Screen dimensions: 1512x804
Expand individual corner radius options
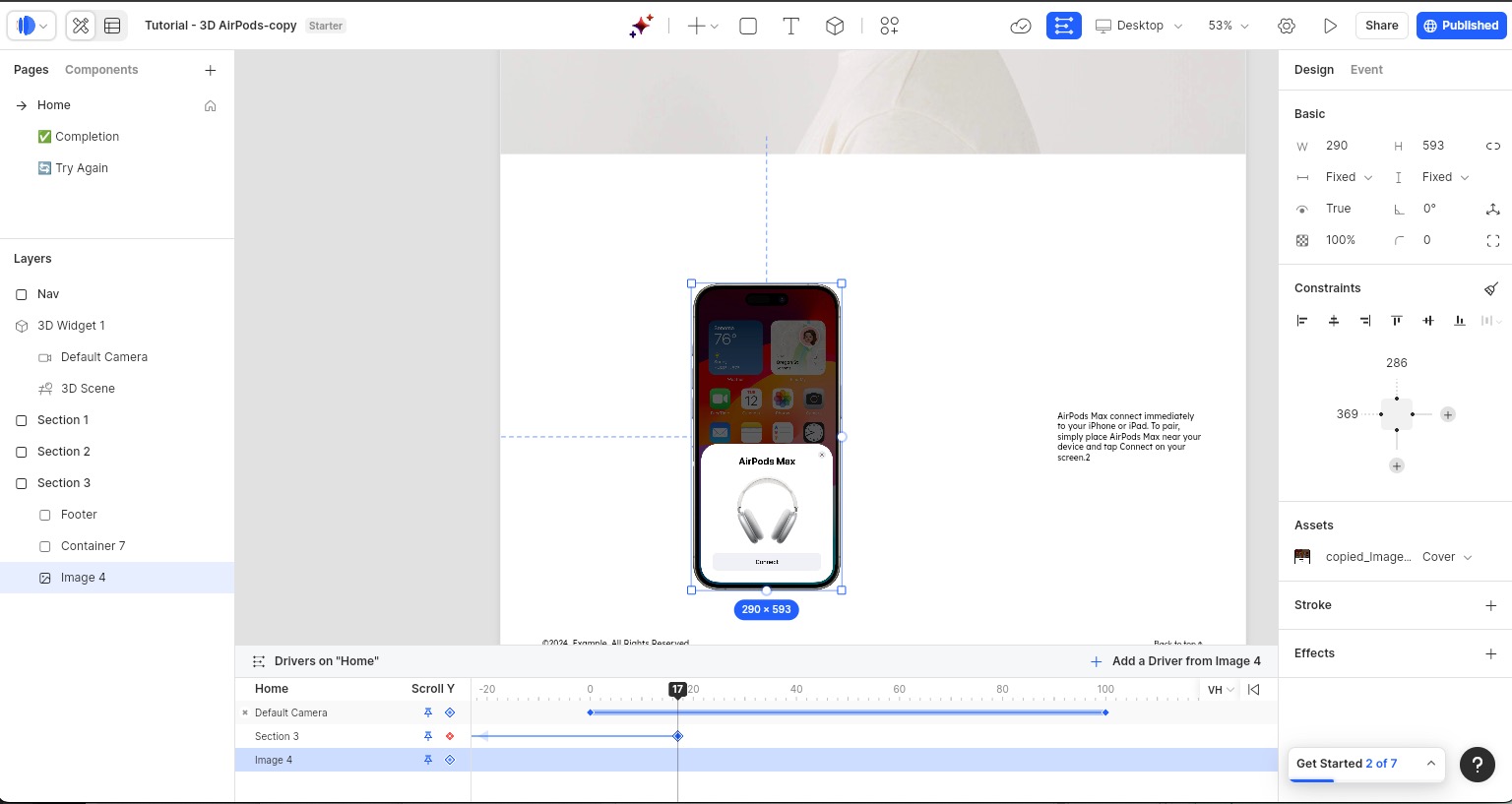[x=1492, y=240]
